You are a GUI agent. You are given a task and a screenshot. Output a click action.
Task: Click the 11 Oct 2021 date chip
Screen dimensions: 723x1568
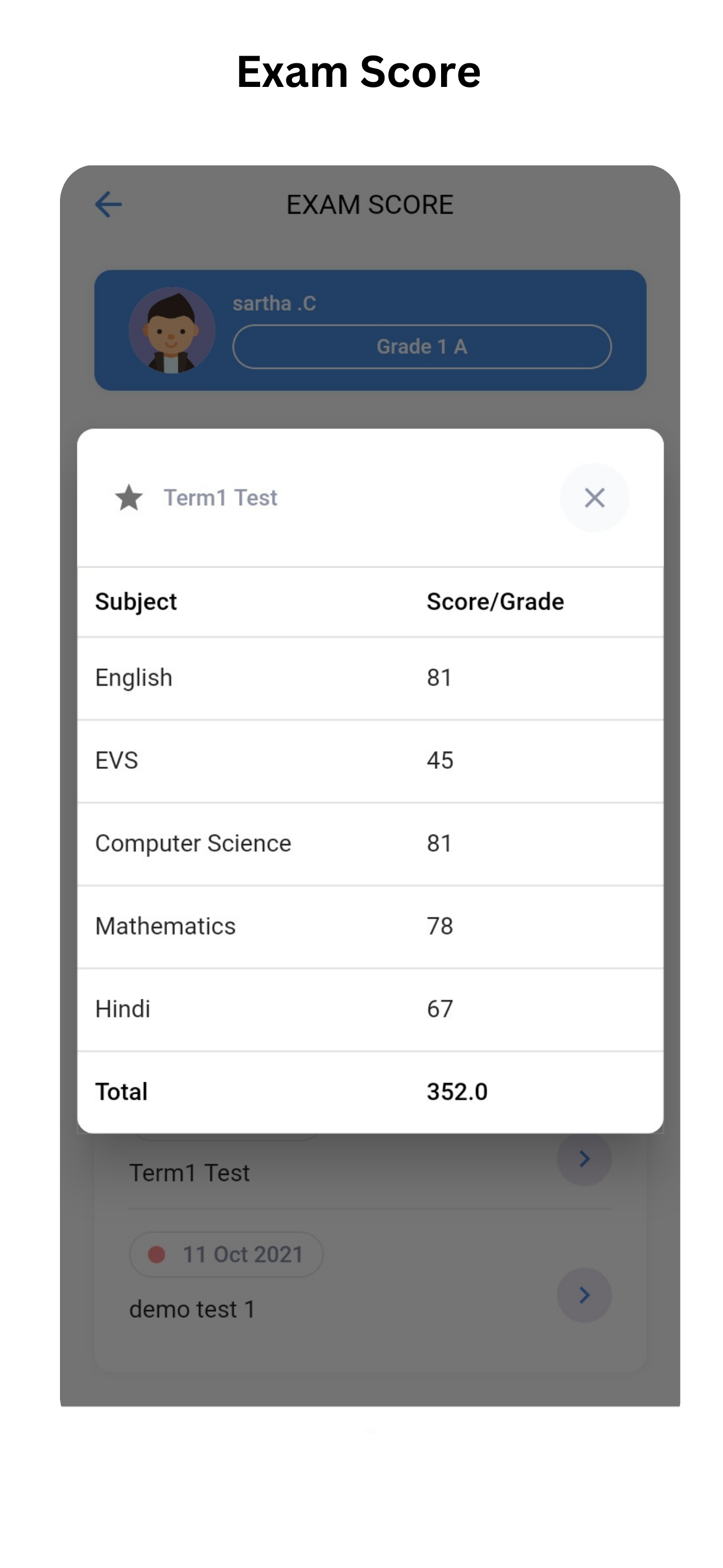(226, 1254)
